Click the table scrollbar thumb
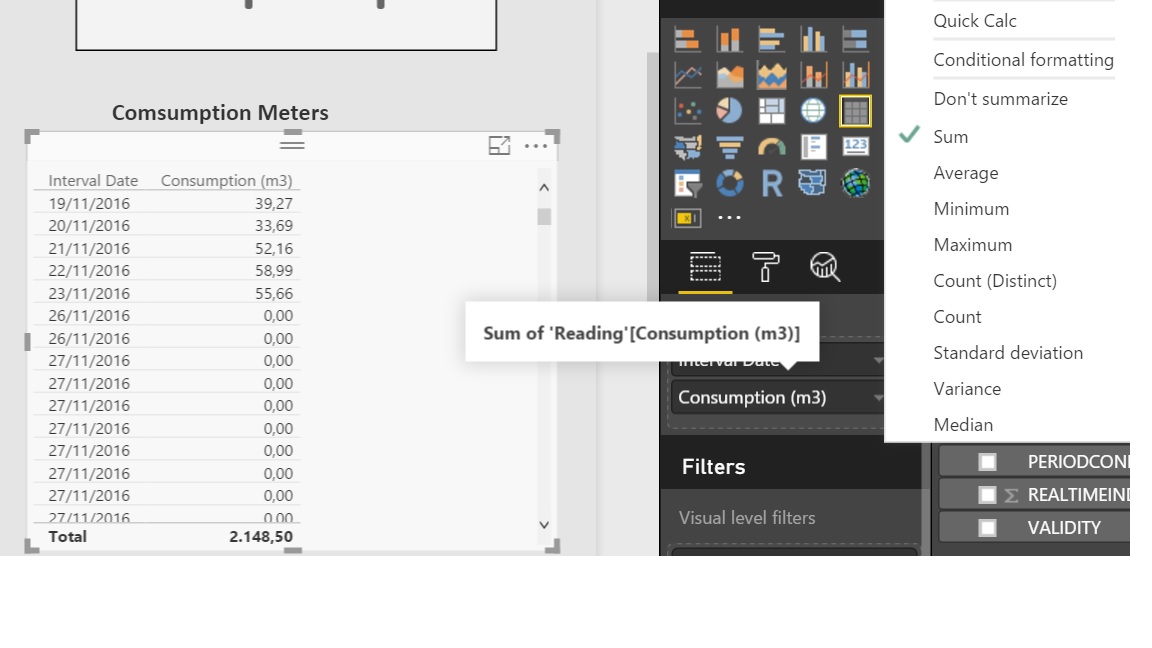Image resolution: width=1152 pixels, height=648 pixels. point(544,217)
